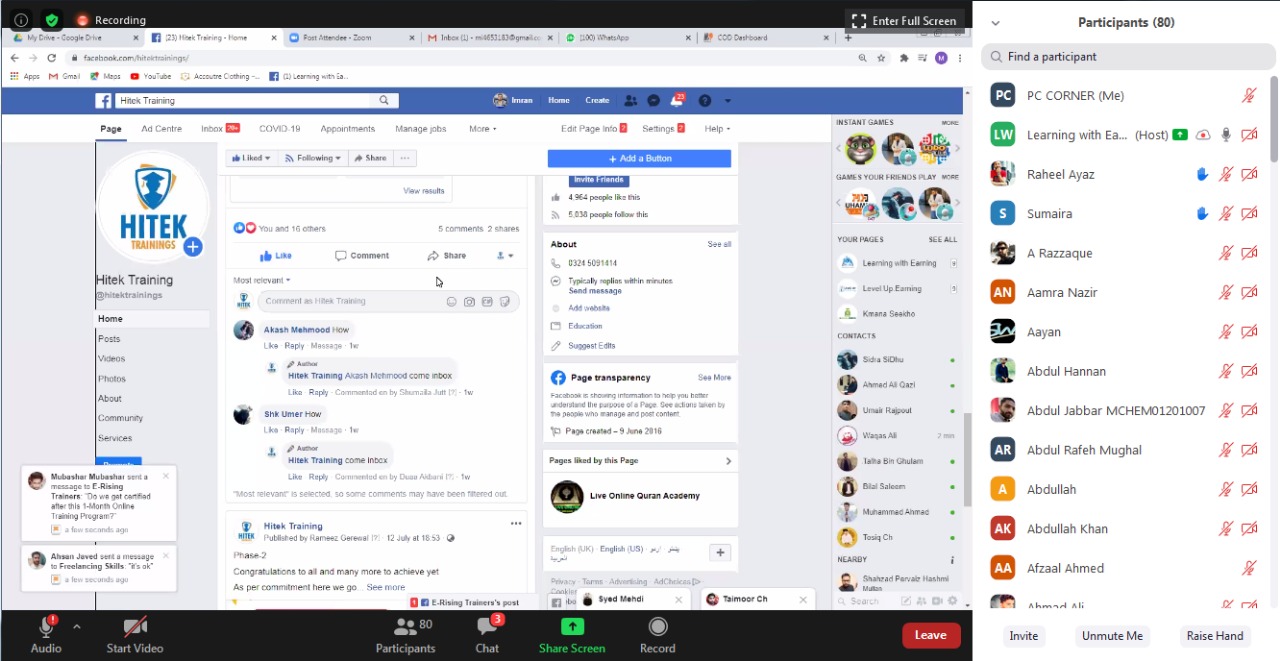Expand audio options caret next to Audio
Image resolution: width=1280 pixels, height=661 pixels.
tap(77, 627)
